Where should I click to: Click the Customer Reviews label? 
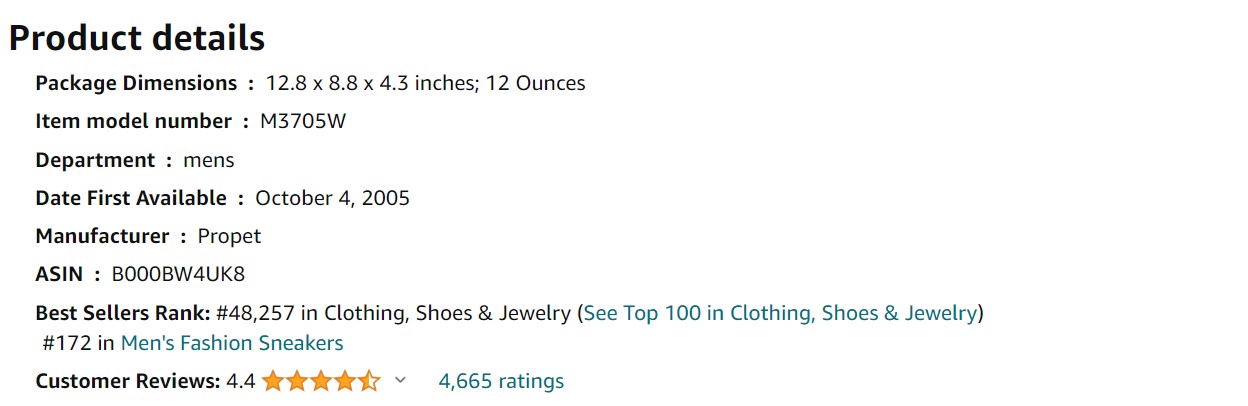(x=128, y=381)
